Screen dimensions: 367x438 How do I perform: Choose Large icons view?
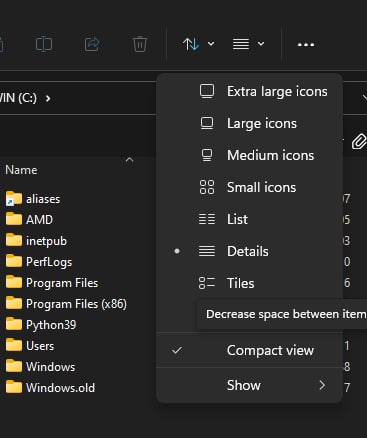[249, 123]
